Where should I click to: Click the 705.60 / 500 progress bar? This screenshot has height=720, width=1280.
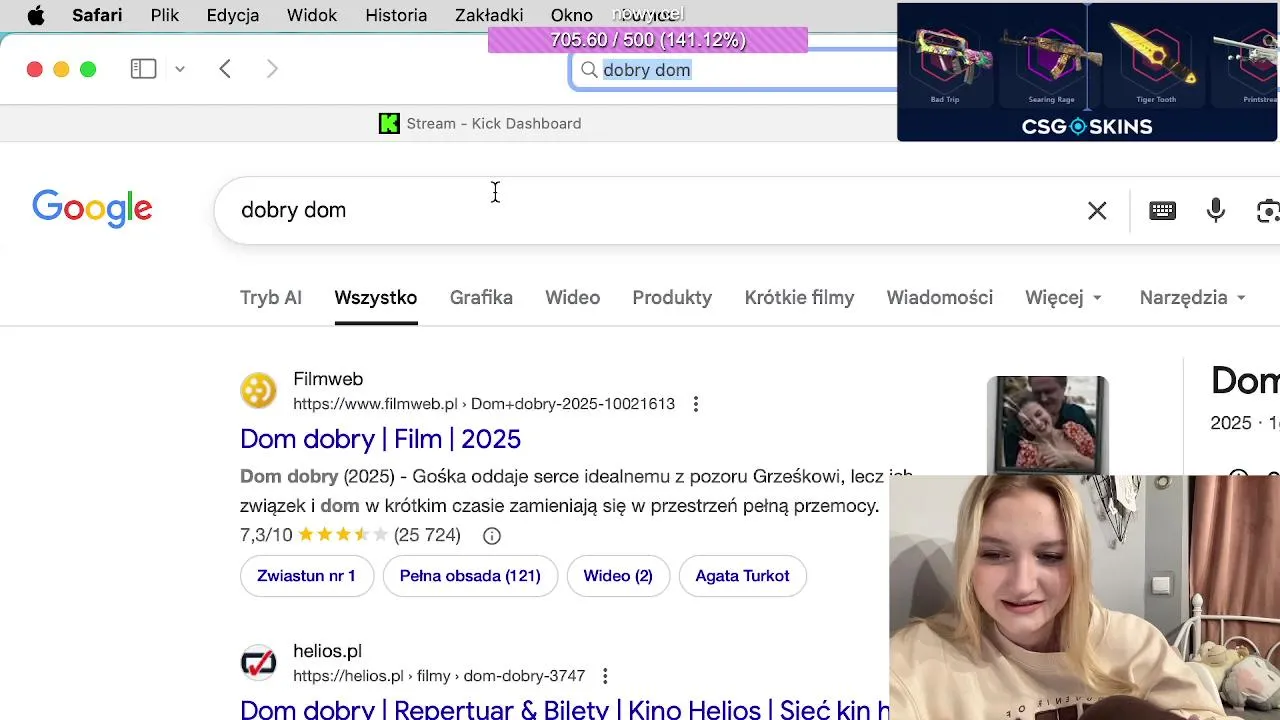tap(648, 40)
